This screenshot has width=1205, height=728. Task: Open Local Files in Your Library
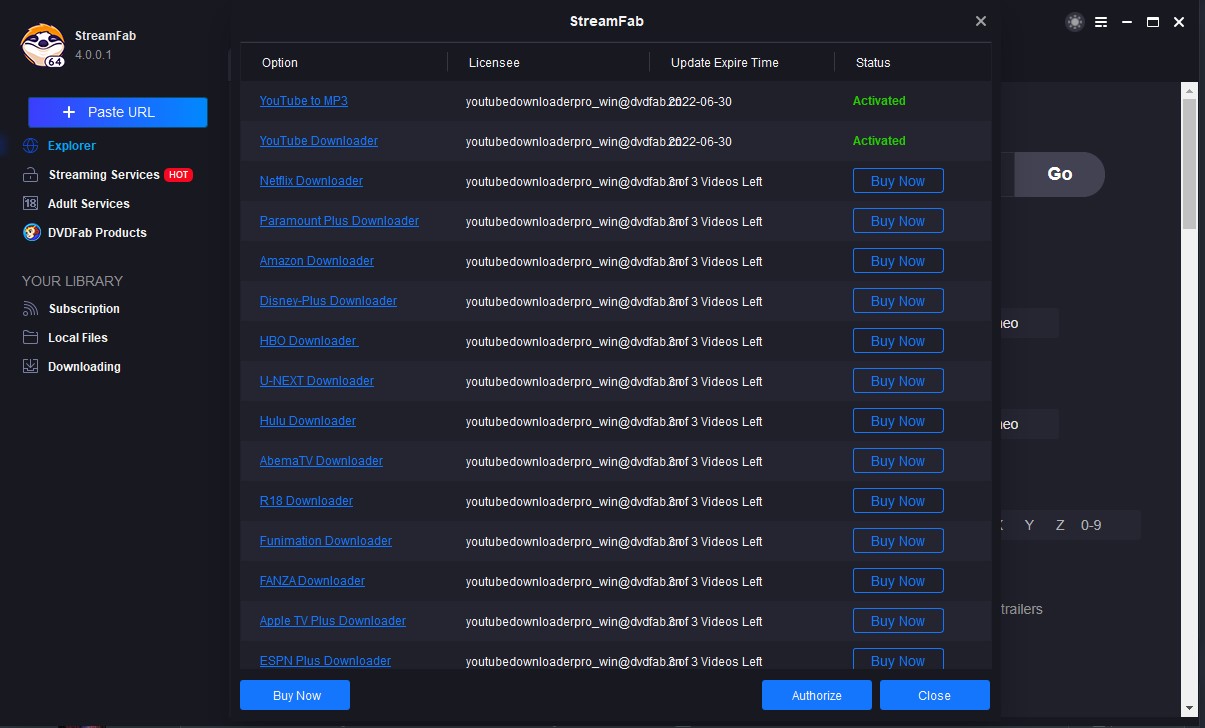[78, 338]
